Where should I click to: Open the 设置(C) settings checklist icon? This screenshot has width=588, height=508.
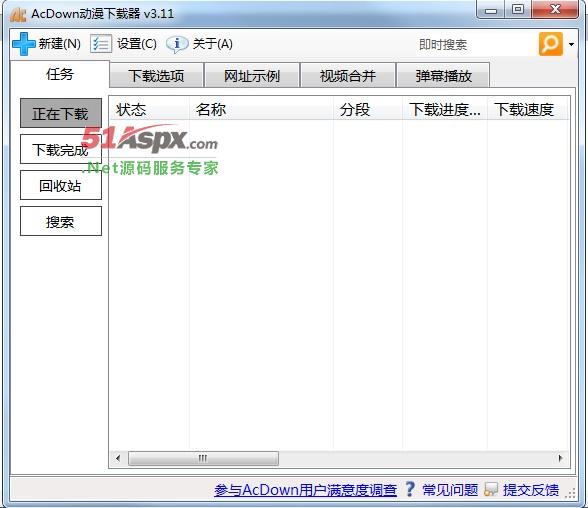click(101, 44)
